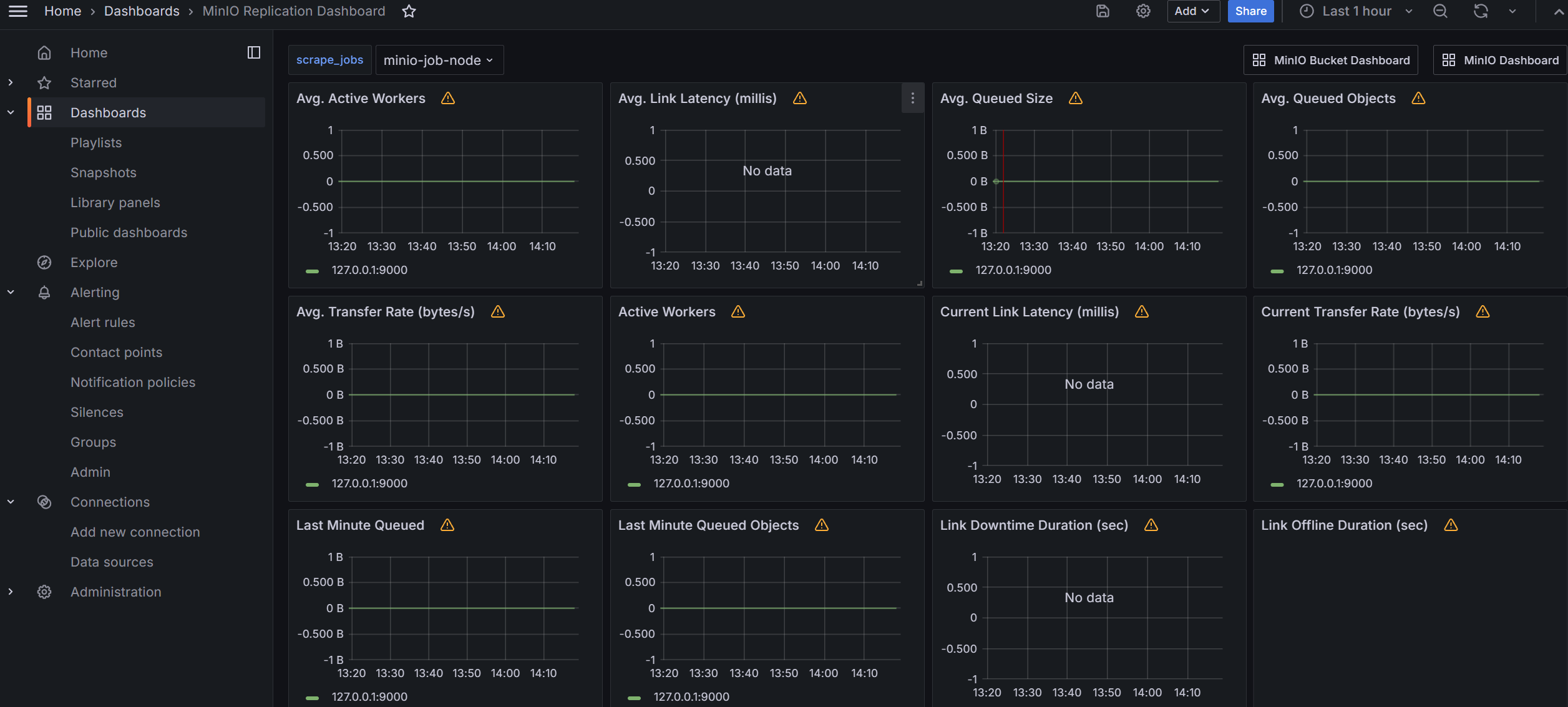Zoom out the time range
1568x707 pixels.
(1440, 11)
